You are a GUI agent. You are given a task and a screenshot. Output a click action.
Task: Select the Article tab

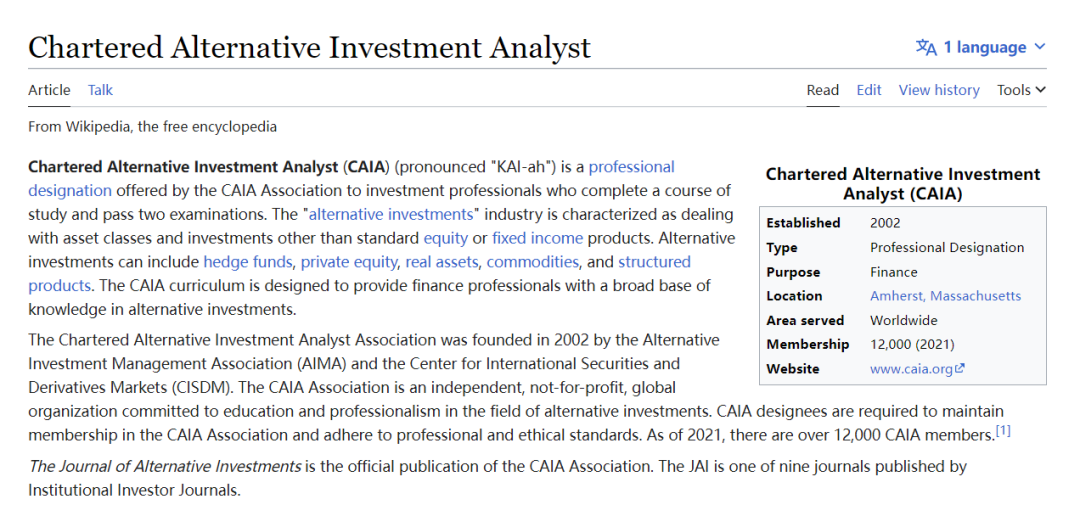coord(49,90)
